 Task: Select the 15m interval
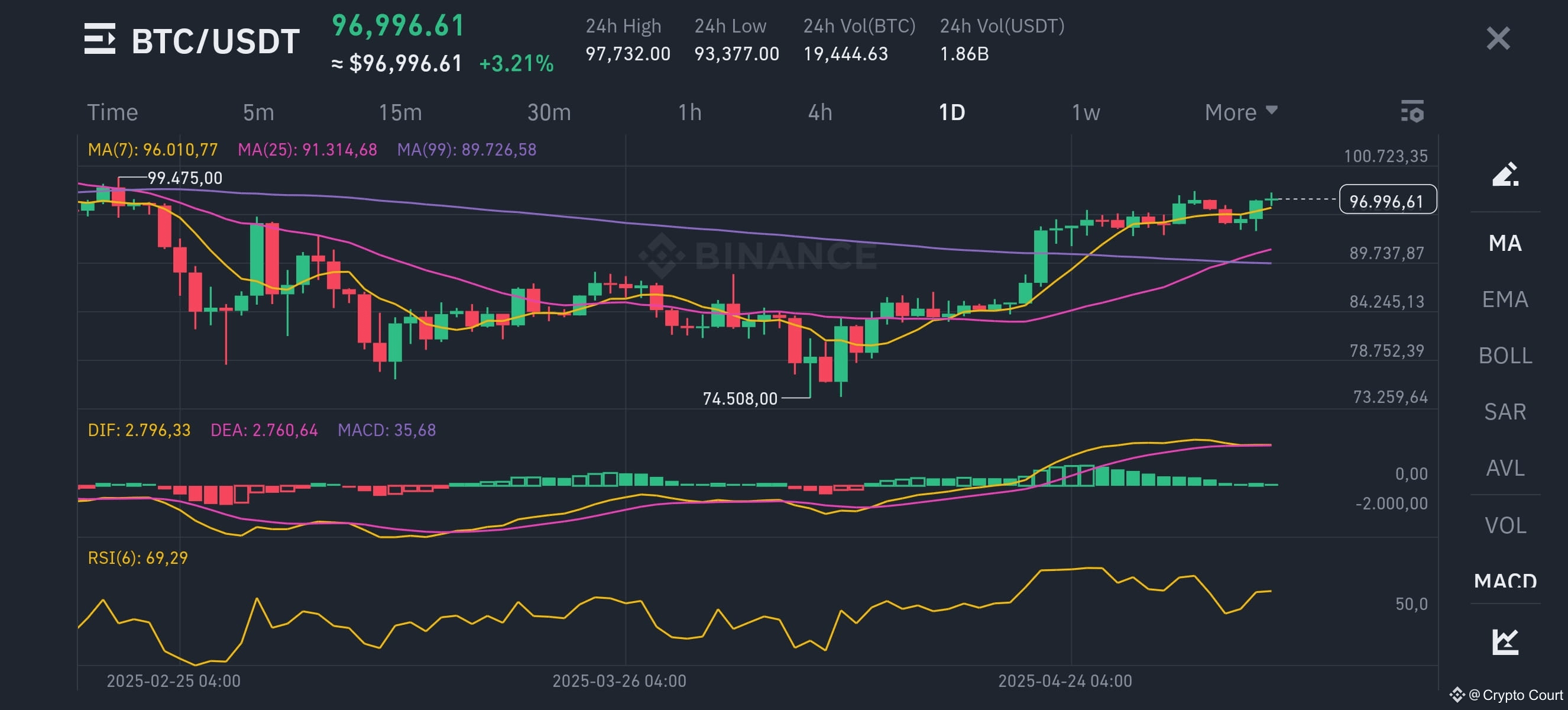tap(400, 112)
